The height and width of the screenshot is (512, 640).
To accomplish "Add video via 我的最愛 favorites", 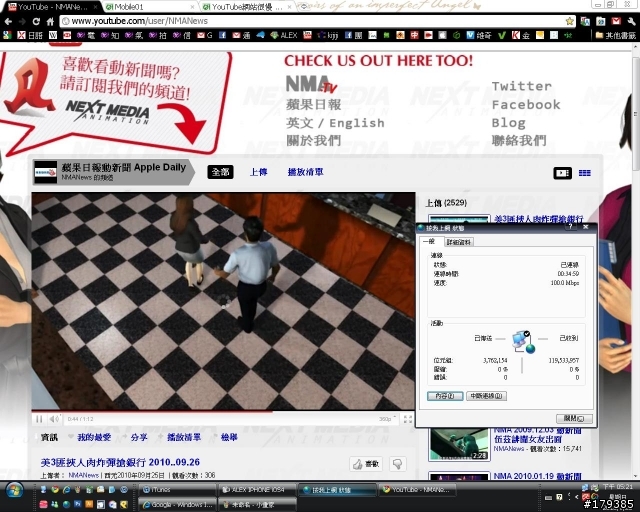I will click(x=94, y=437).
